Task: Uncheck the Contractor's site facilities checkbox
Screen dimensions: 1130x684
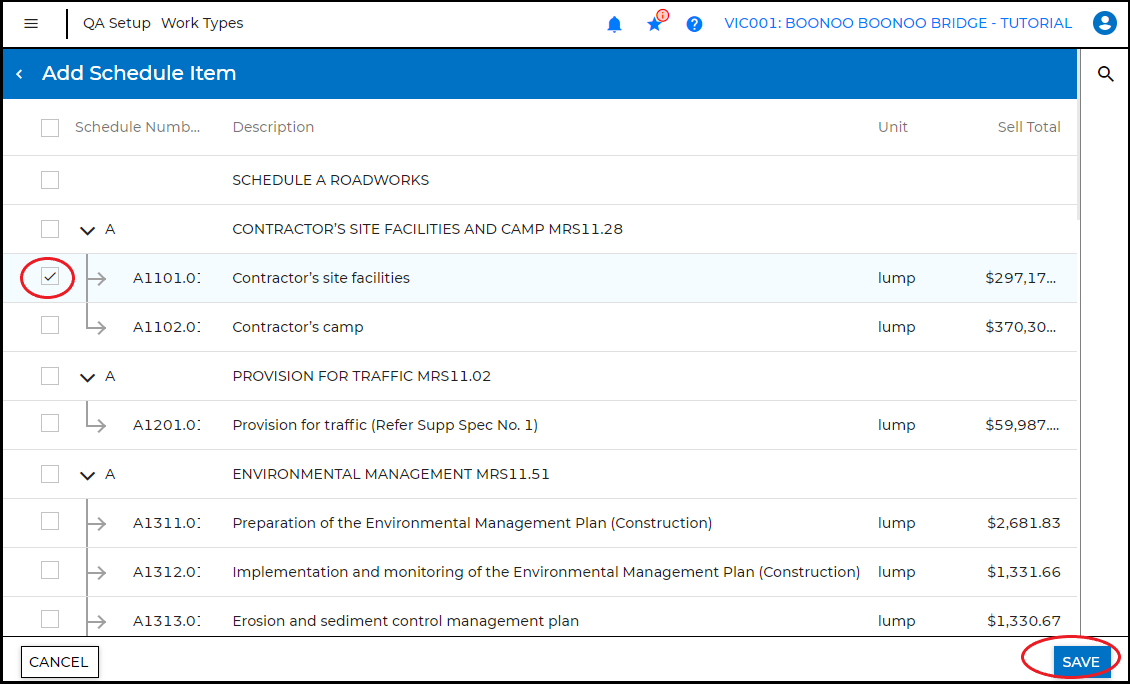Action: tap(50, 277)
